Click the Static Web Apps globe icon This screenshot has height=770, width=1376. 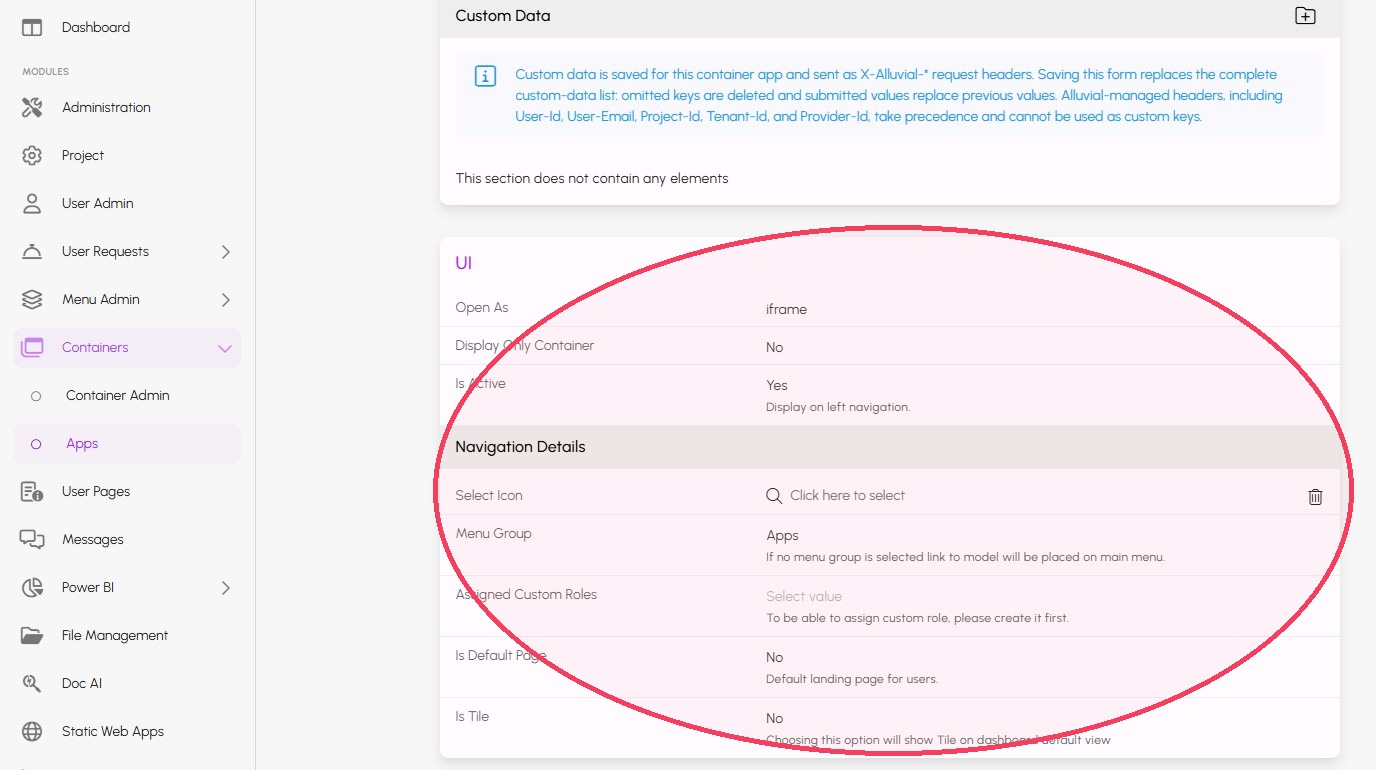pos(32,731)
